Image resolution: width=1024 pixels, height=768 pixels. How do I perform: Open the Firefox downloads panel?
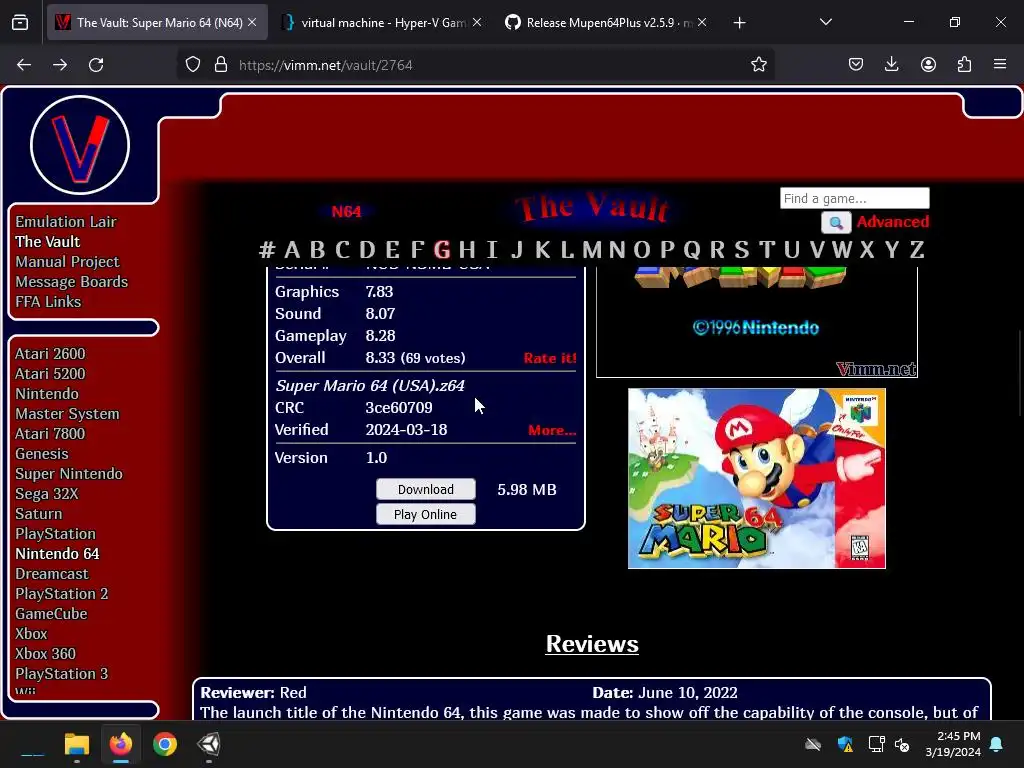(891, 65)
